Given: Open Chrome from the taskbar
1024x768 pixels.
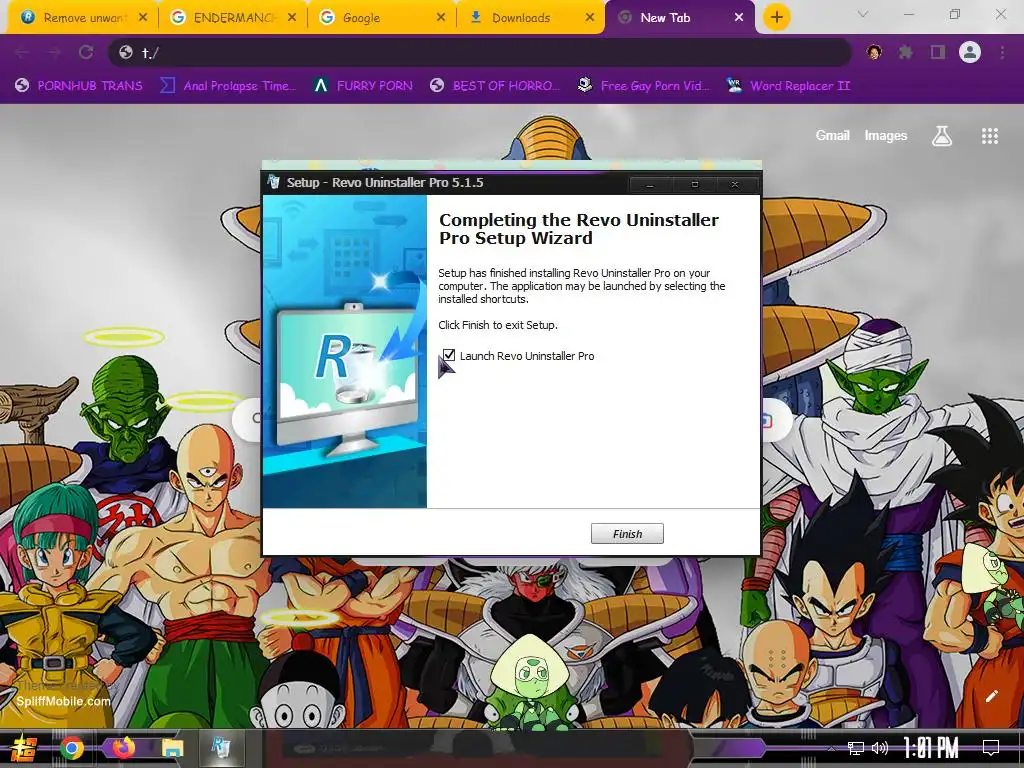Looking at the screenshot, I should [72, 748].
